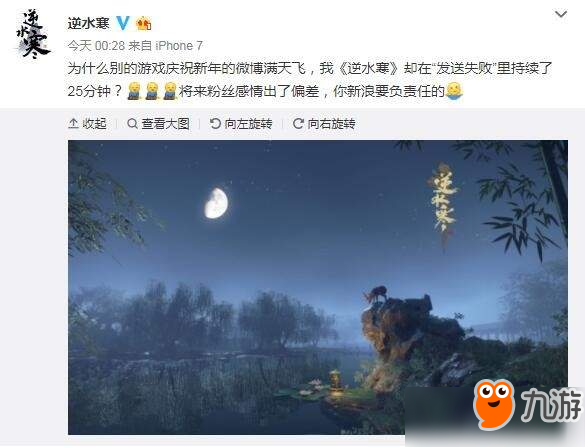This screenshot has height=447, width=585.
Task: Open 查看大图 to view full image
Action: (158, 124)
